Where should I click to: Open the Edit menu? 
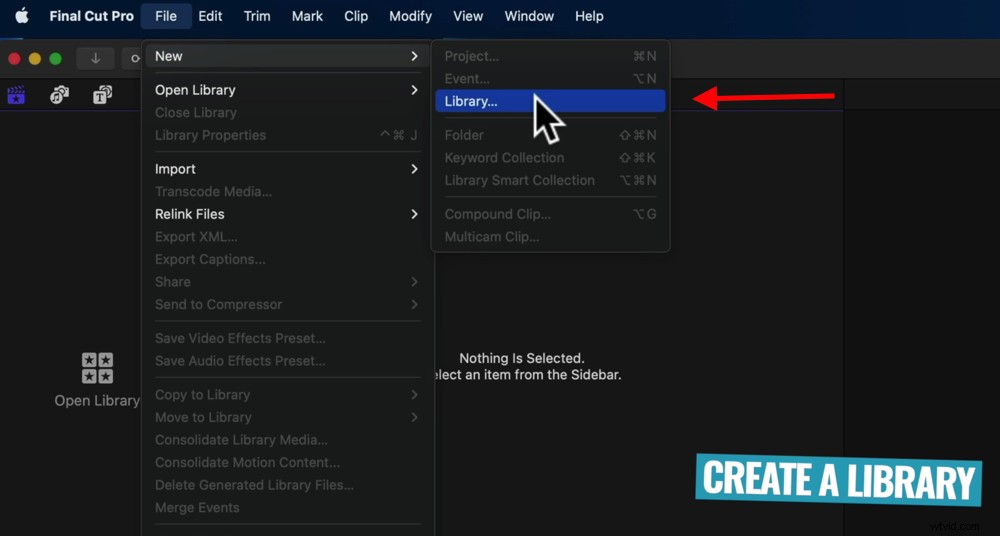(210, 16)
